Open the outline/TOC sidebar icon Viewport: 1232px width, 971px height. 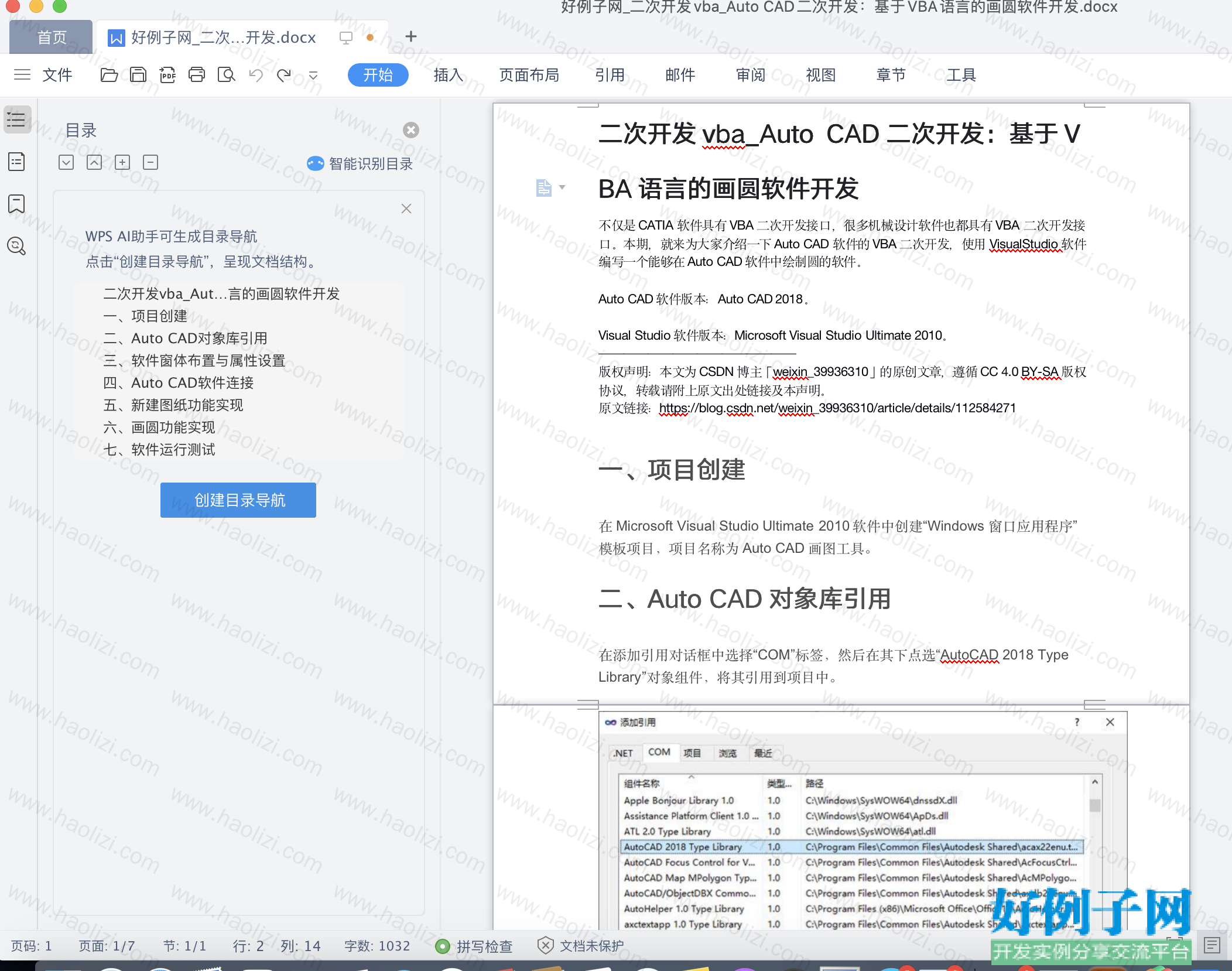[x=16, y=119]
